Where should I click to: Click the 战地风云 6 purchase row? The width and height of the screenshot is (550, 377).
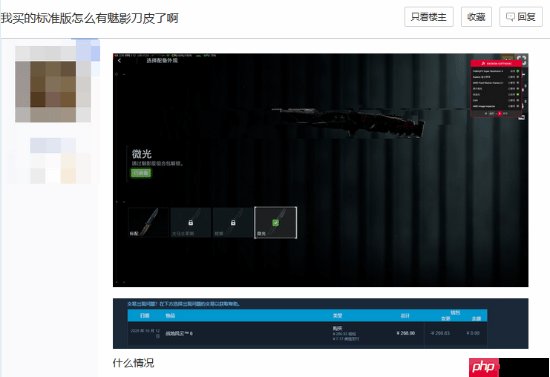307,334
